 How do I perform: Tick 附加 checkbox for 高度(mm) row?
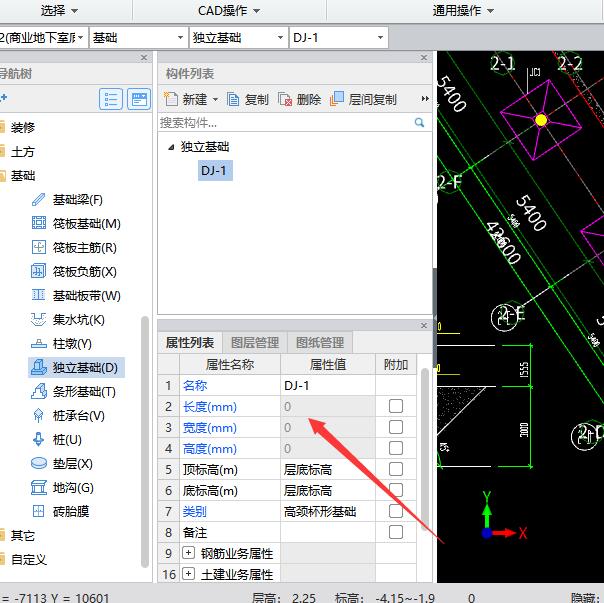[x=396, y=448]
